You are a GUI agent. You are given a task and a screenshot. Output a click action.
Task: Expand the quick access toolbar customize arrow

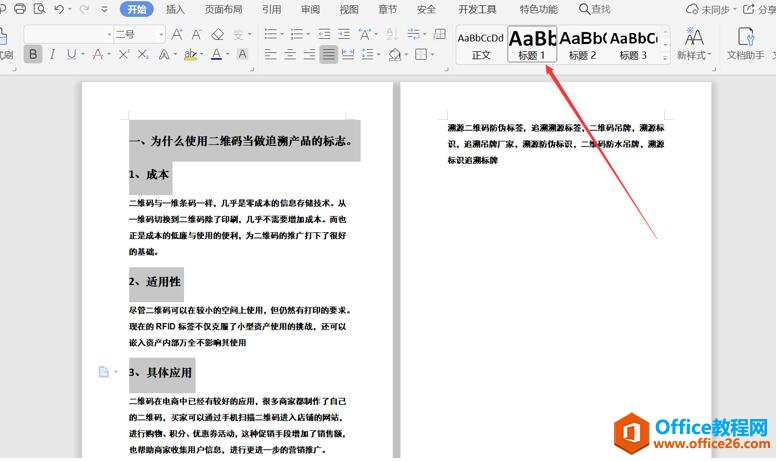click(x=105, y=9)
